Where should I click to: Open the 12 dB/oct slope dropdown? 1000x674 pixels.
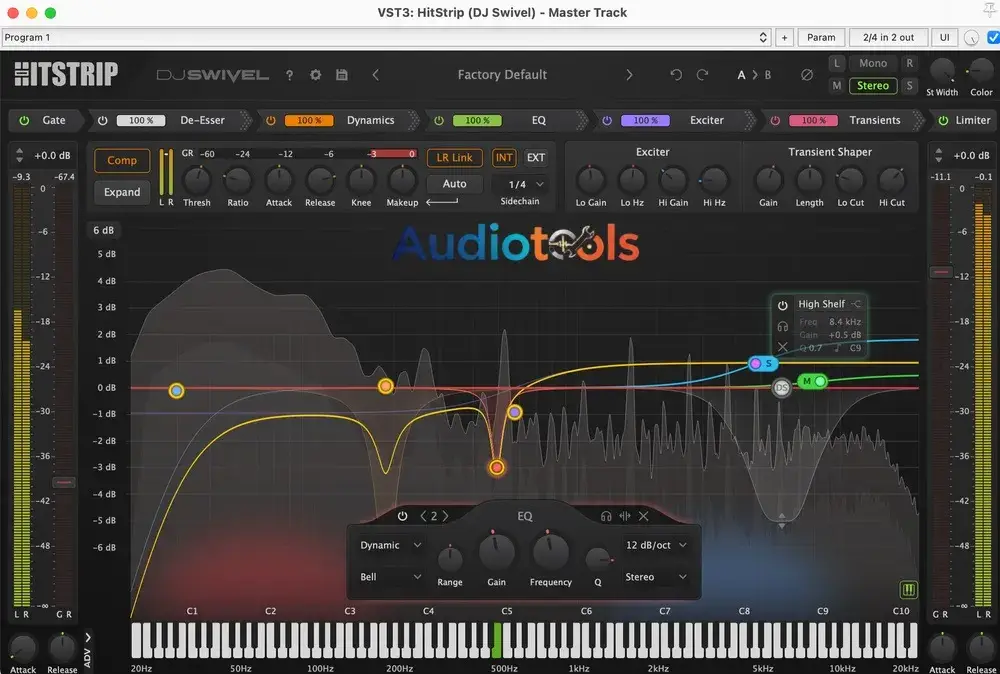click(x=656, y=545)
